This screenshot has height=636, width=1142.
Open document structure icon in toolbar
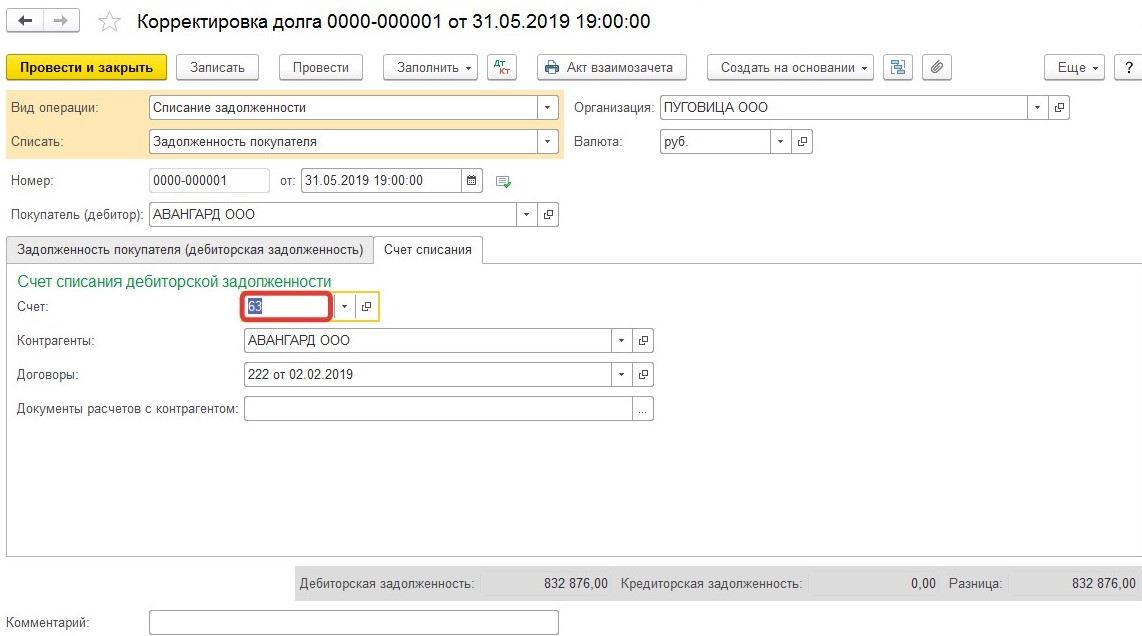pyautogui.click(x=898, y=67)
